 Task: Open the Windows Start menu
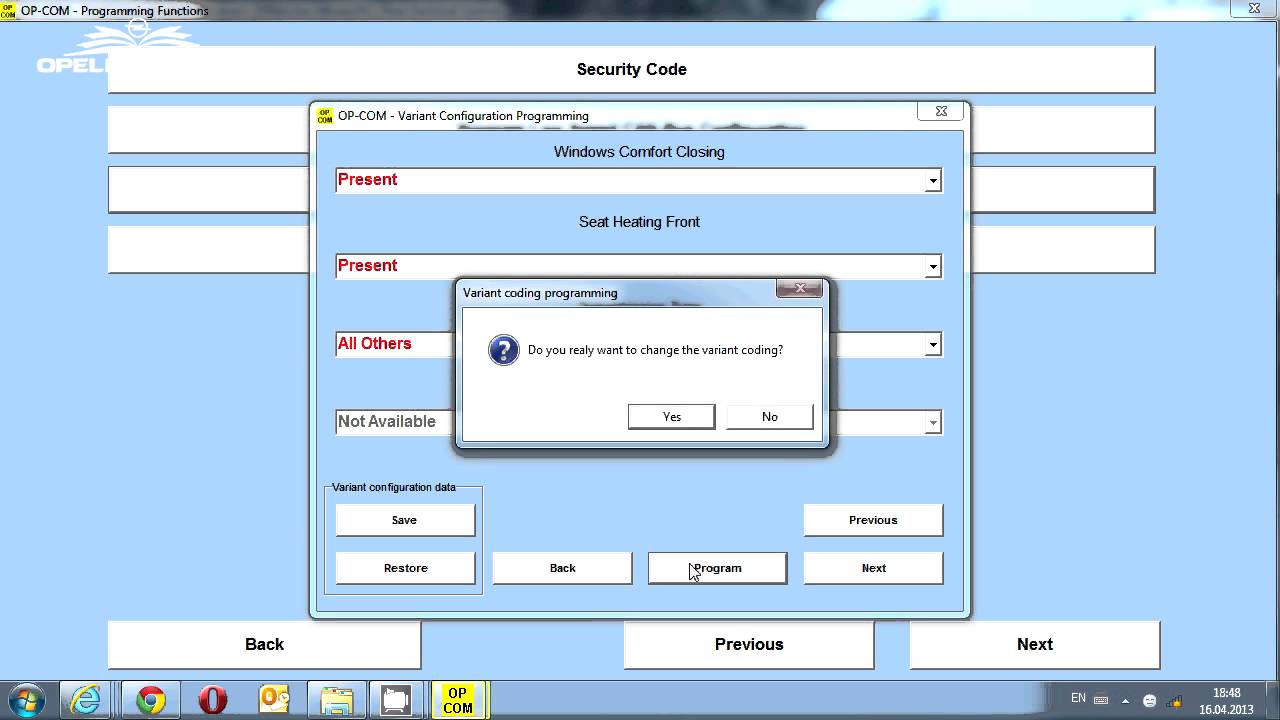27,700
